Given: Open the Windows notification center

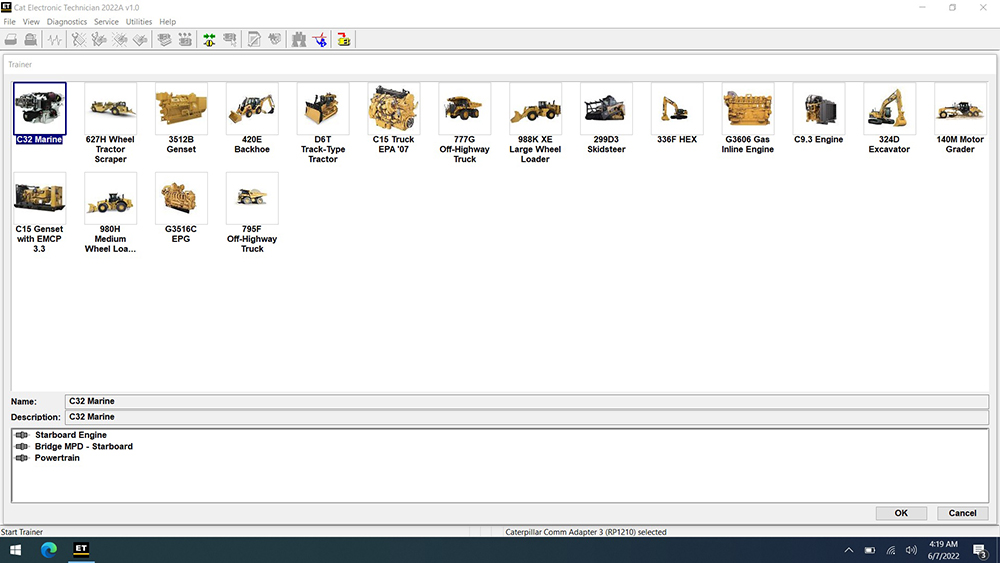Looking at the screenshot, I should click(980, 550).
